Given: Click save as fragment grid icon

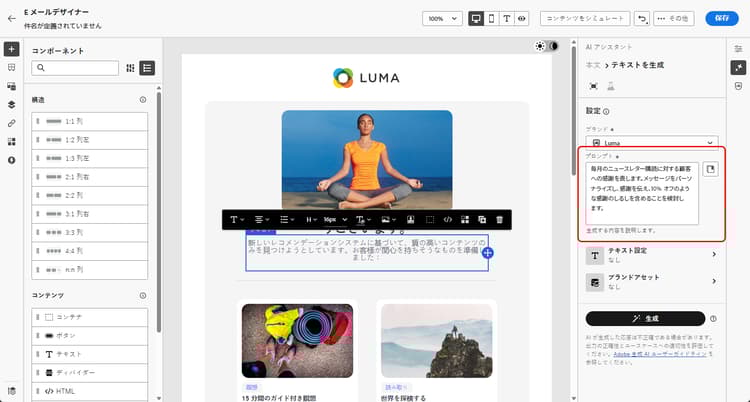Looking at the screenshot, I should [465, 220].
